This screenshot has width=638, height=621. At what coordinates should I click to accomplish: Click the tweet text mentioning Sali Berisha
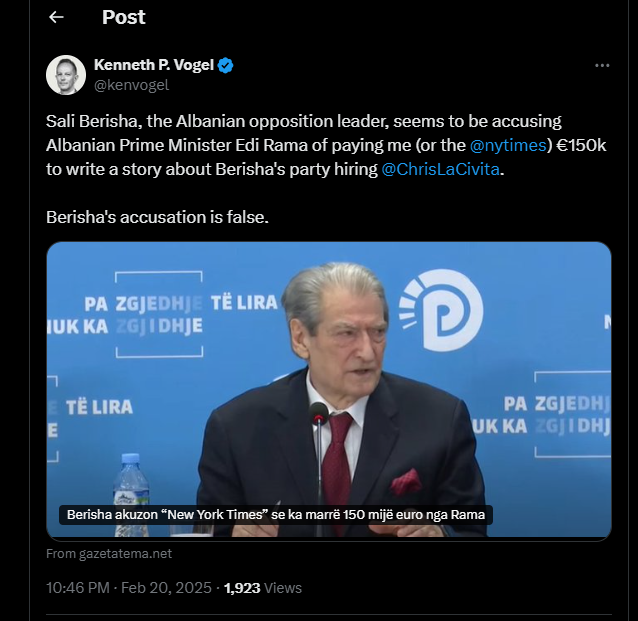click(300, 121)
